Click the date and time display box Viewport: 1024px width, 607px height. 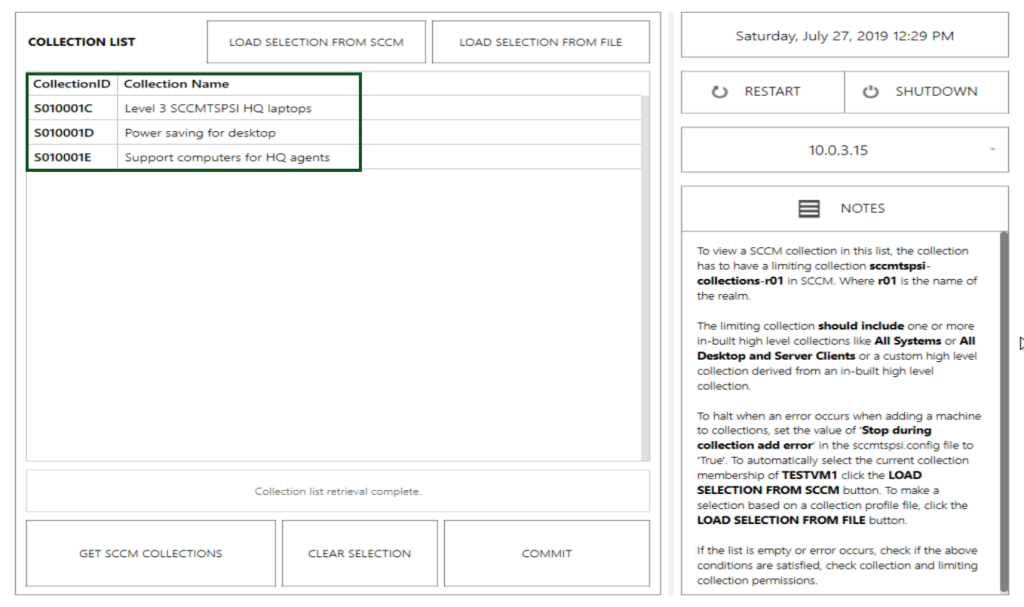pos(844,36)
